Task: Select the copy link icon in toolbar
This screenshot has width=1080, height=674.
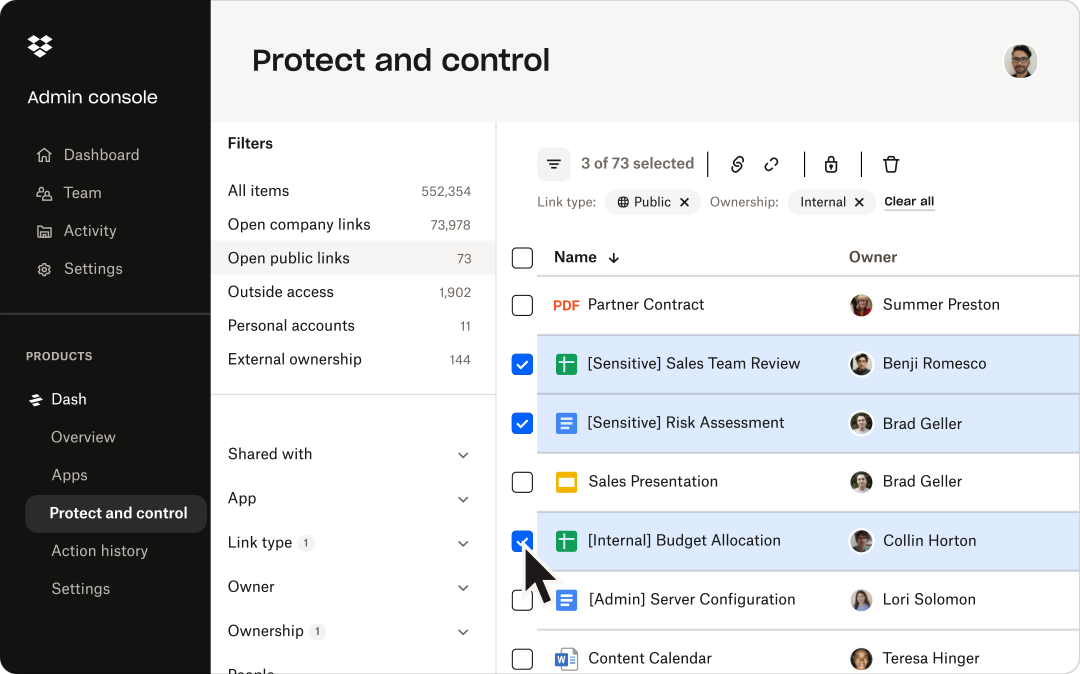Action: (x=737, y=163)
